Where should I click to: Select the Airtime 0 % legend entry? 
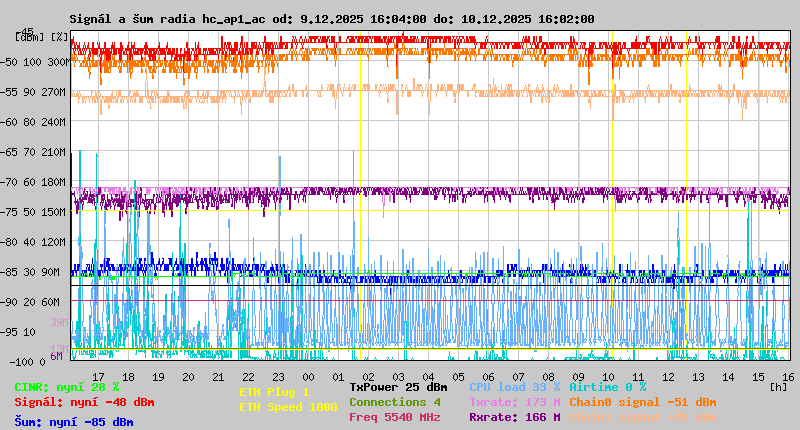607,387
